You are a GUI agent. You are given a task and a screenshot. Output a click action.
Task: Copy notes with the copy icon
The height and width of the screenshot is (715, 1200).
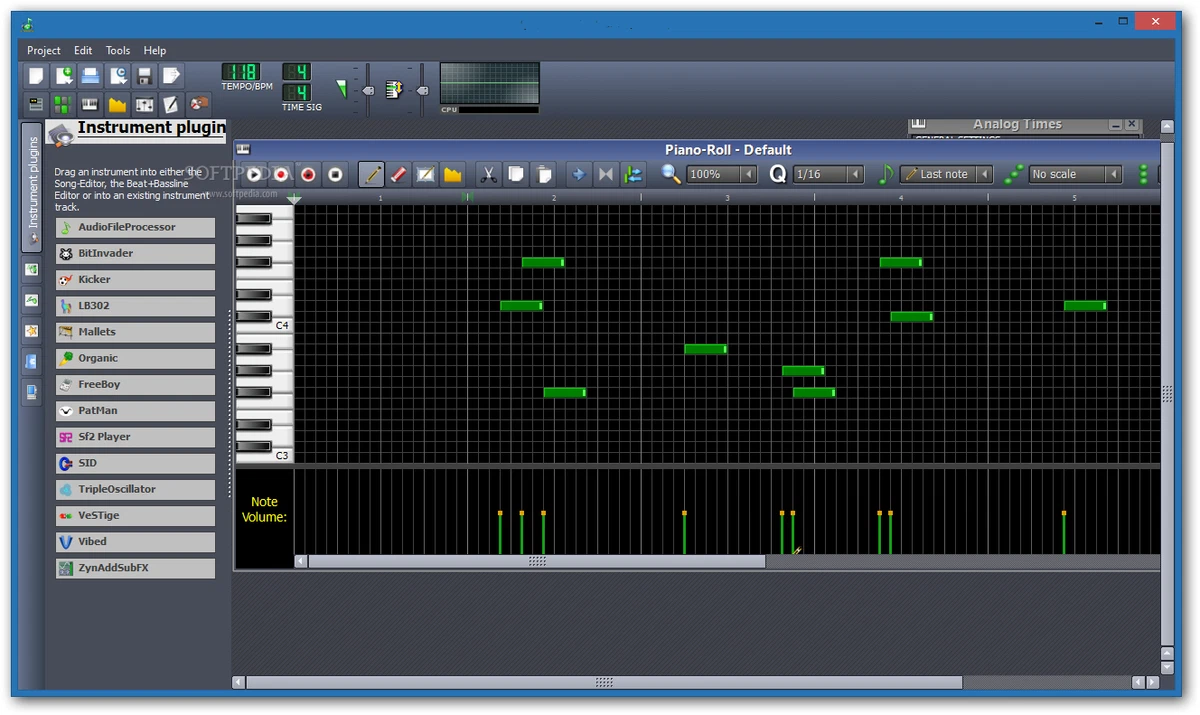513,174
